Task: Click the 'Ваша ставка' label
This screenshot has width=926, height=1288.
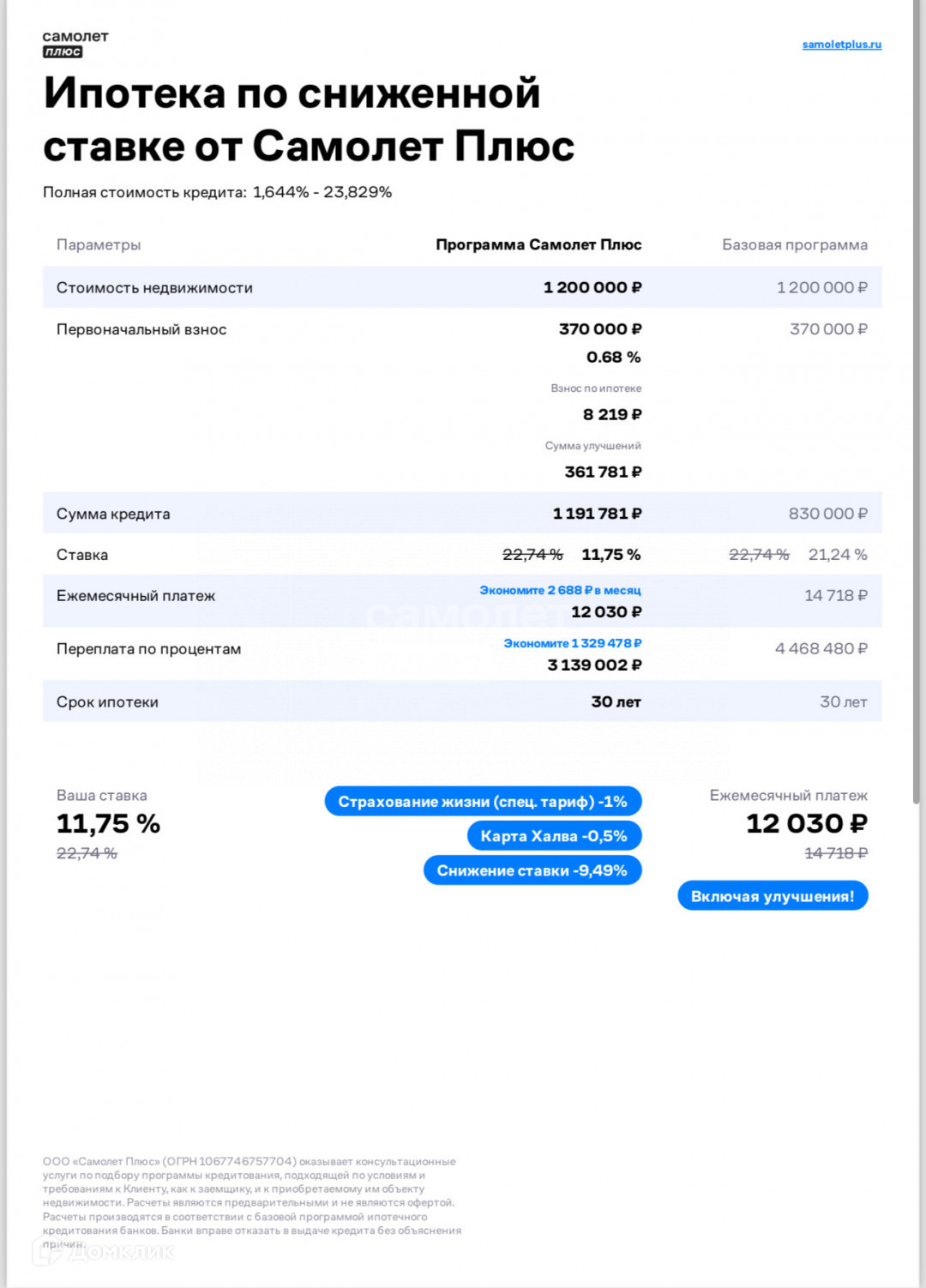Action: click(x=101, y=796)
